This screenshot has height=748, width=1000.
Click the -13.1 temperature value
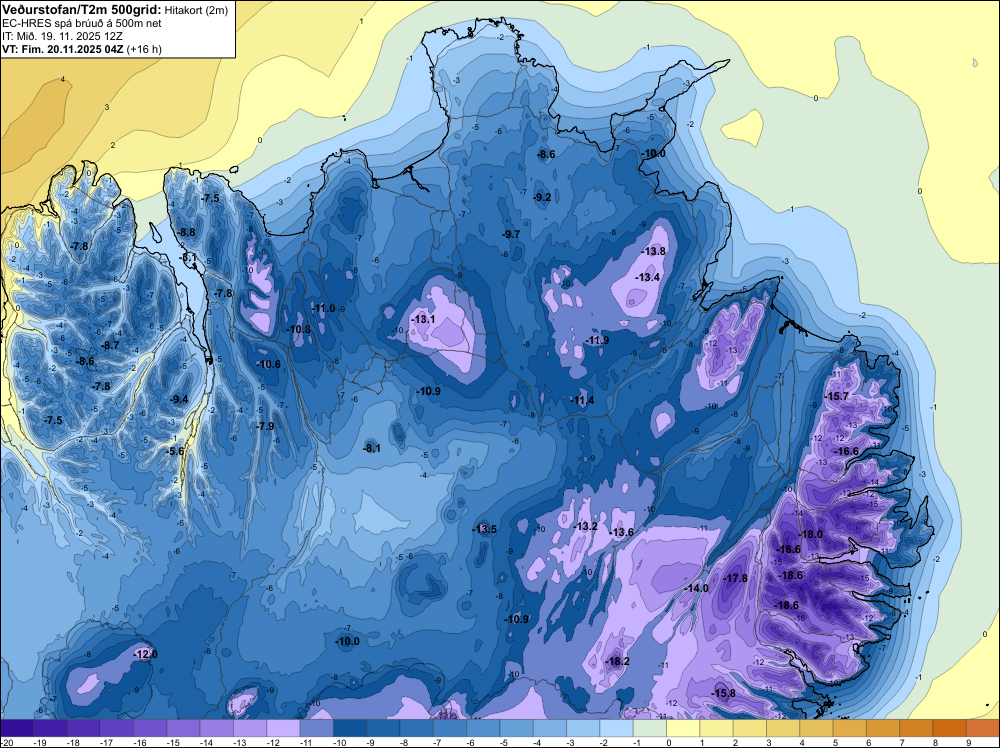423,319
